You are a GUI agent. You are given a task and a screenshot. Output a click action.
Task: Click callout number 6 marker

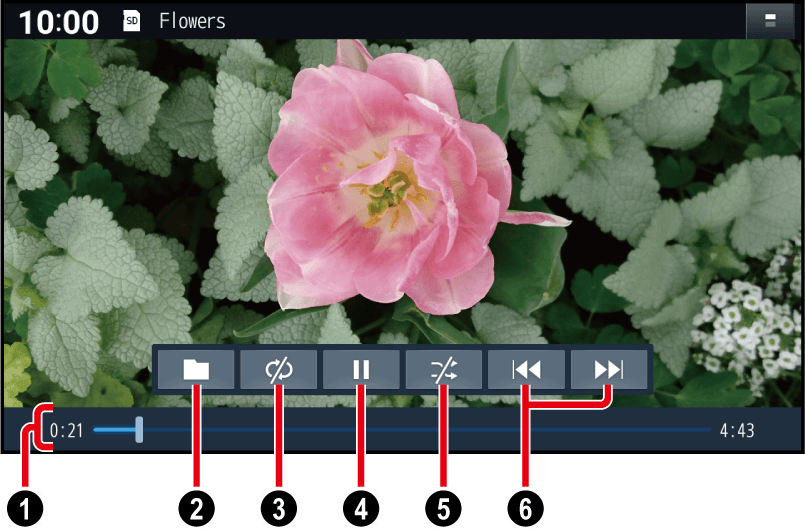[x=526, y=509]
